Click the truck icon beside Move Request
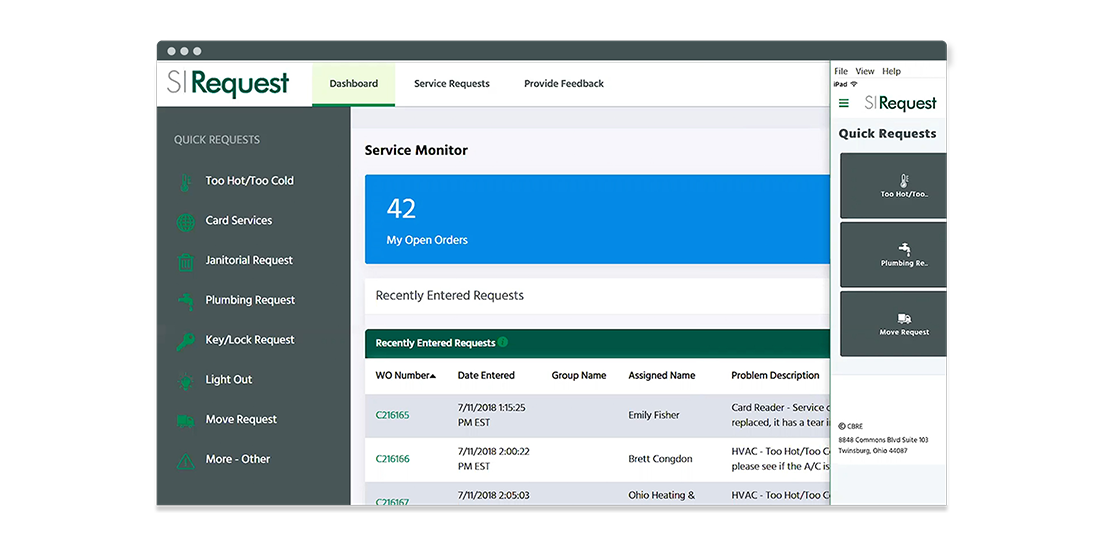The height and width of the screenshot is (552, 1104). [185, 421]
